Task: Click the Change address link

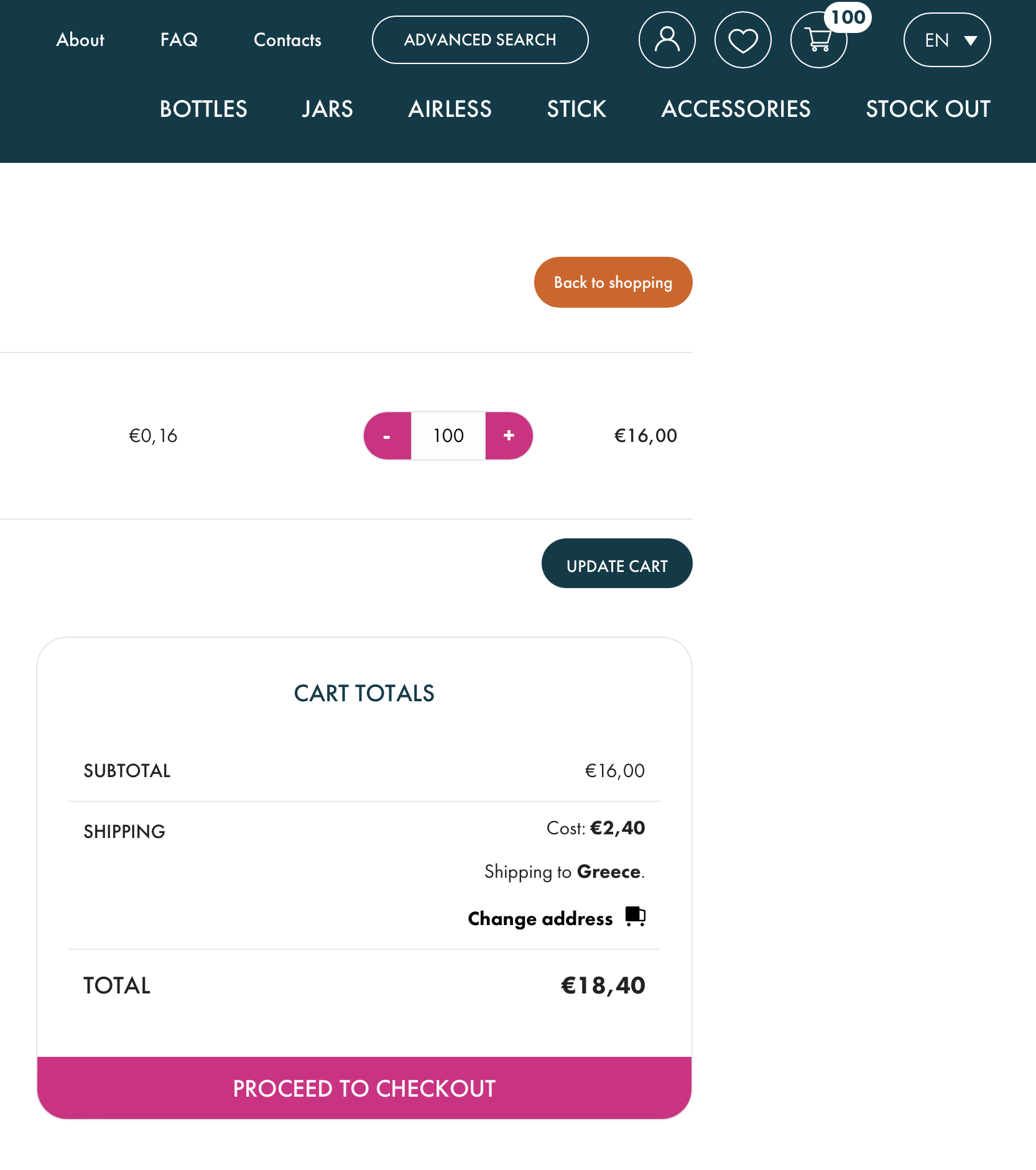Action: [540, 918]
